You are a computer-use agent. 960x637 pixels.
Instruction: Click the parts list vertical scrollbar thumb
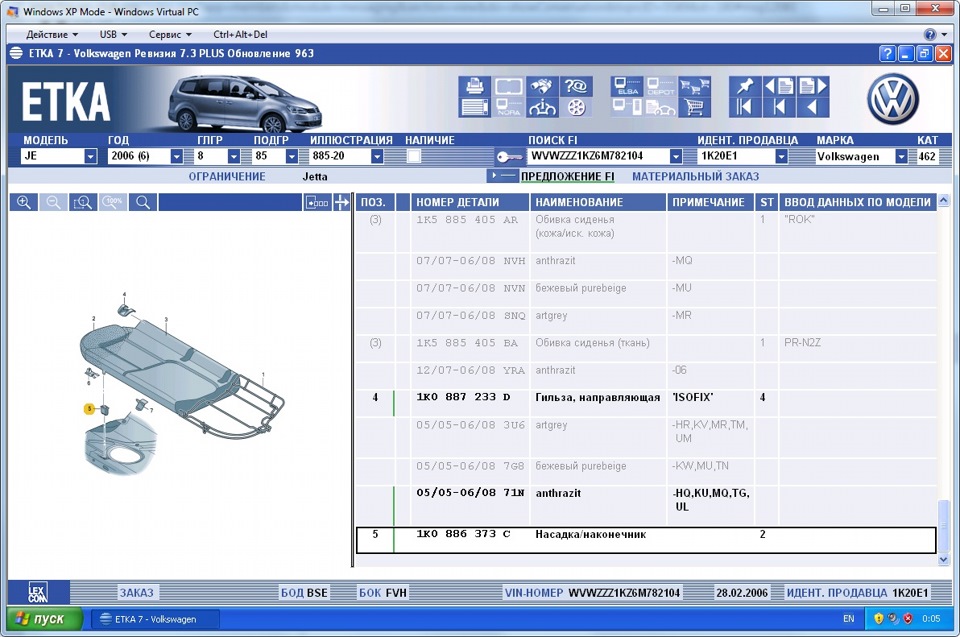click(x=943, y=526)
